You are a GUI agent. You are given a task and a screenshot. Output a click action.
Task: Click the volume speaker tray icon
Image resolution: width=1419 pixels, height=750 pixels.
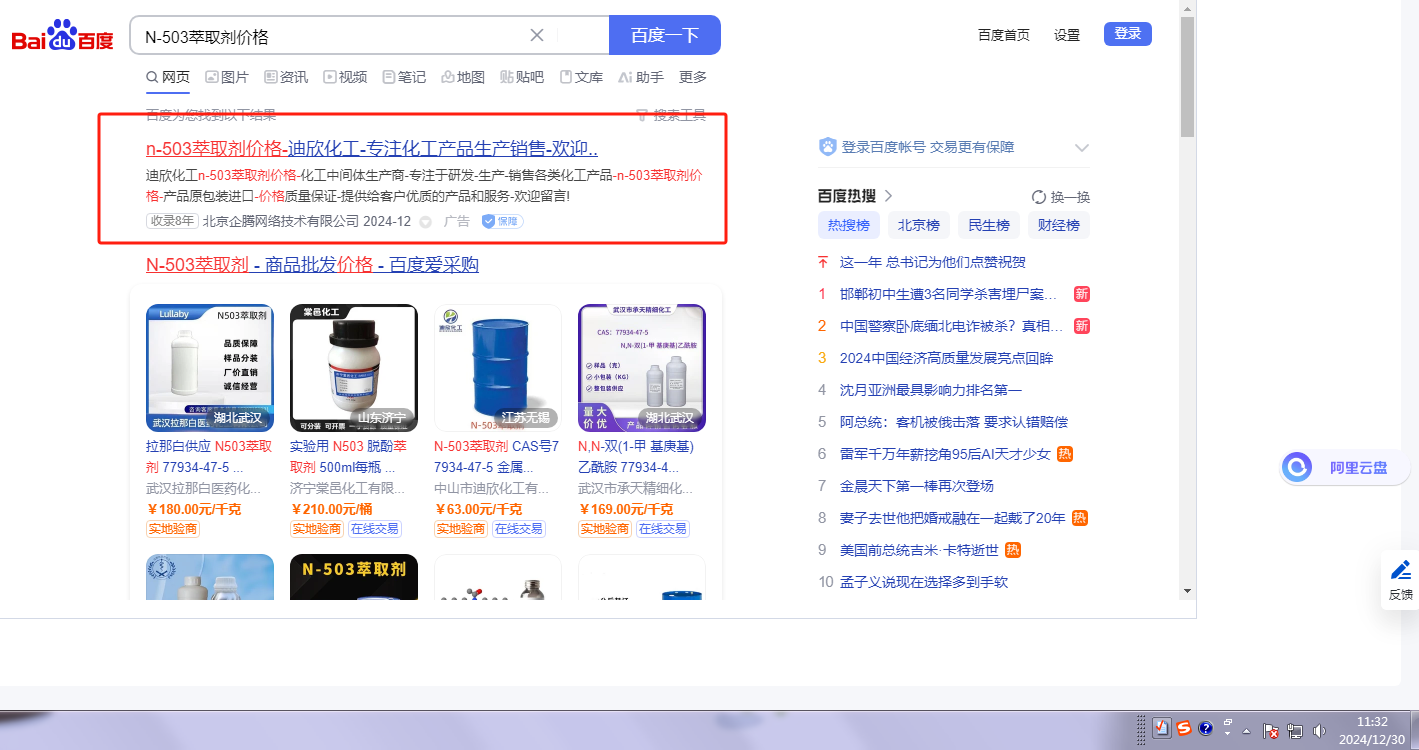[x=1319, y=731]
